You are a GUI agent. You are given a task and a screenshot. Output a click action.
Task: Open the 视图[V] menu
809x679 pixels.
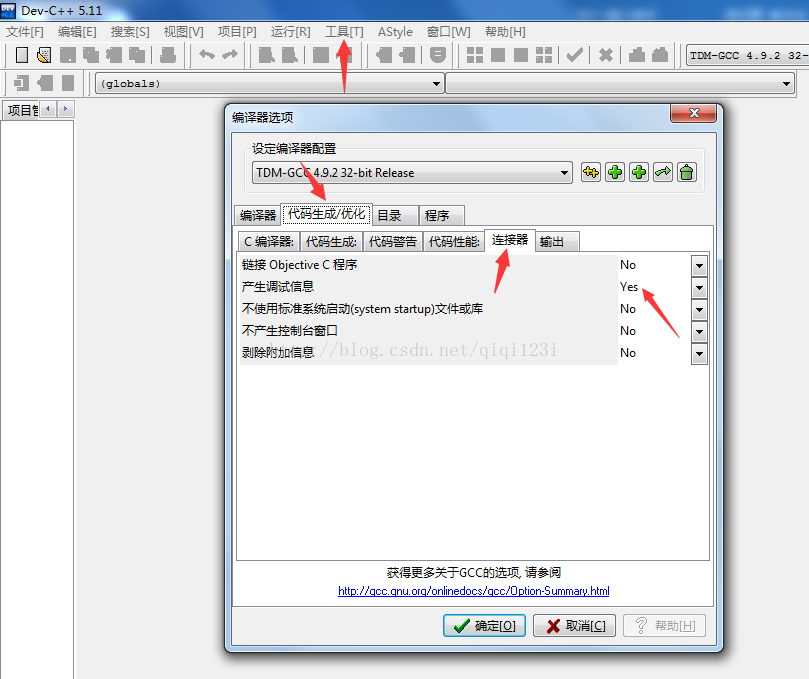[x=184, y=32]
